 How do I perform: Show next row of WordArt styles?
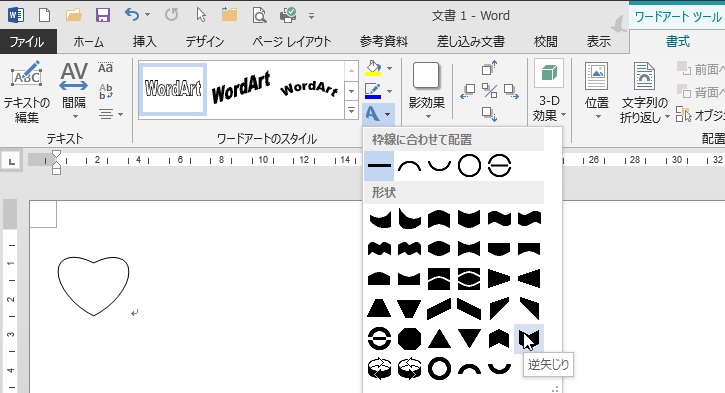(x=351, y=91)
